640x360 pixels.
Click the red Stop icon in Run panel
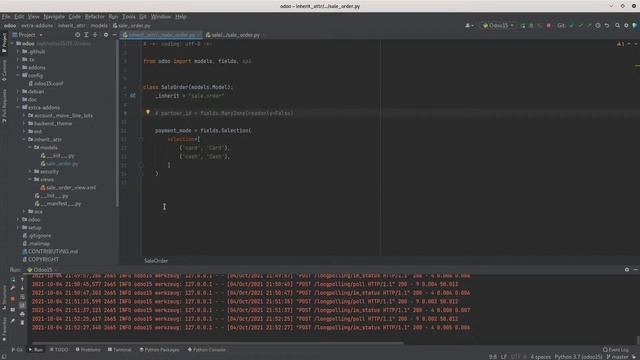tap(13, 298)
